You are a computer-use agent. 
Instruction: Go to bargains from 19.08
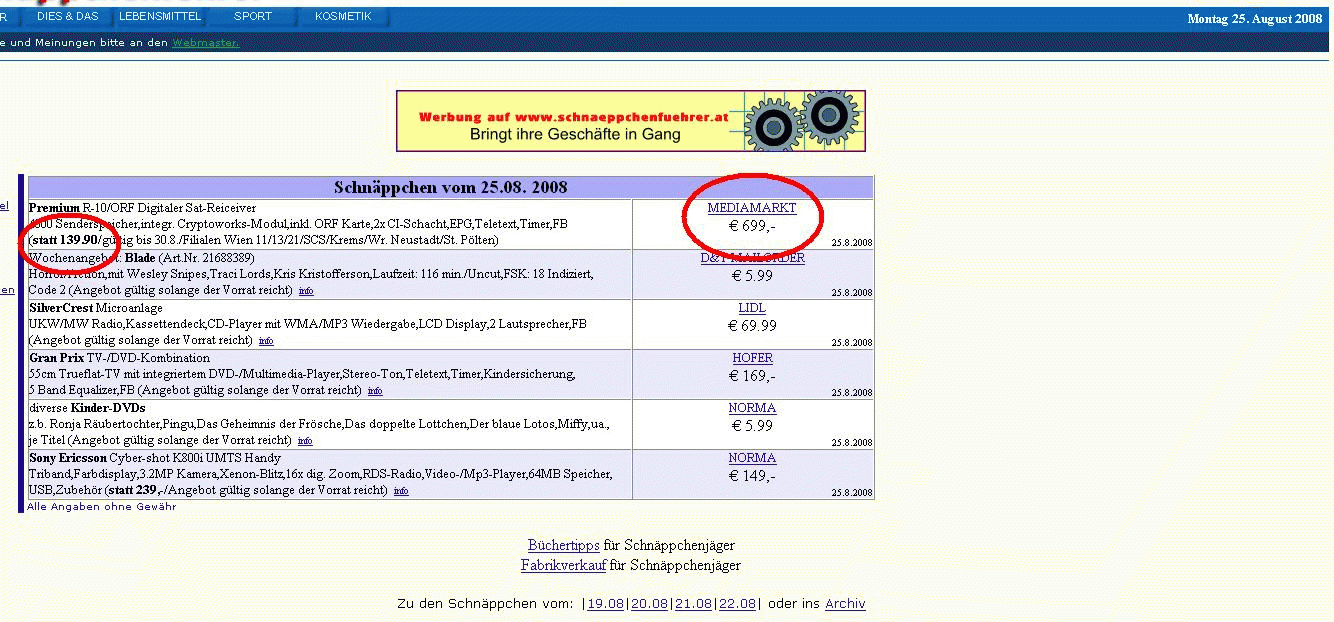click(x=606, y=604)
